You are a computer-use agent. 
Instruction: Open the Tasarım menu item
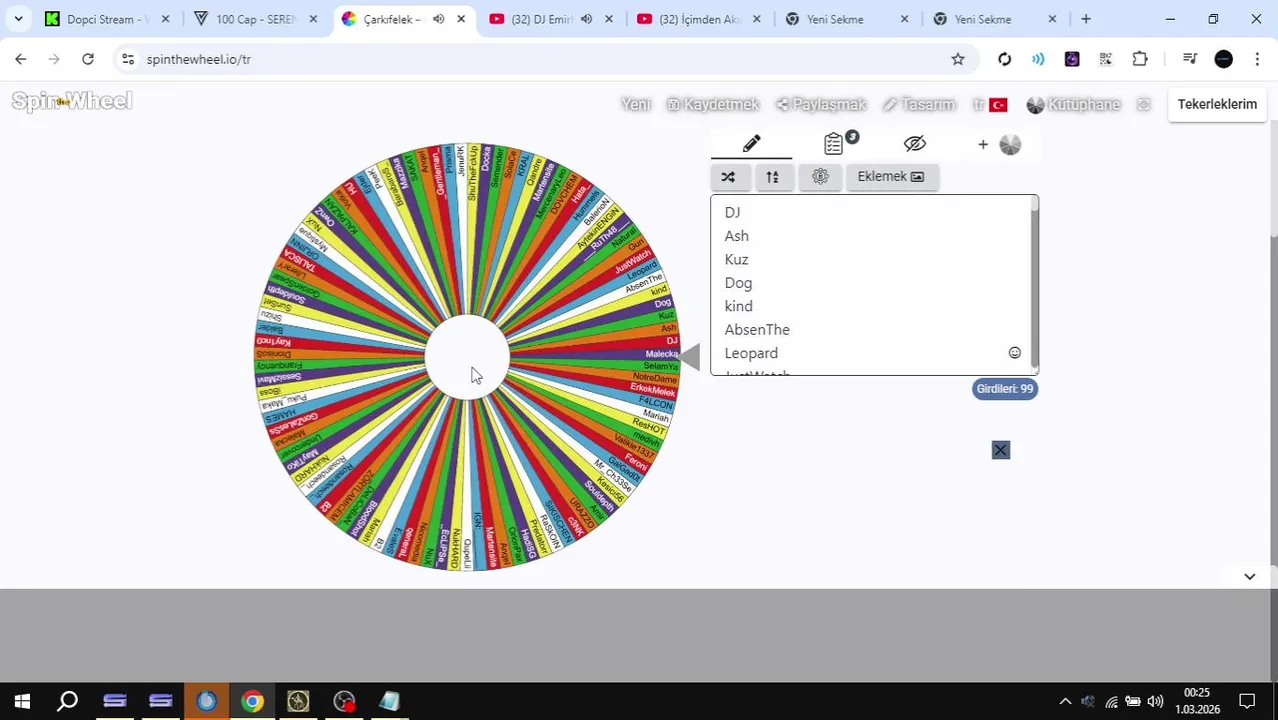[919, 104]
